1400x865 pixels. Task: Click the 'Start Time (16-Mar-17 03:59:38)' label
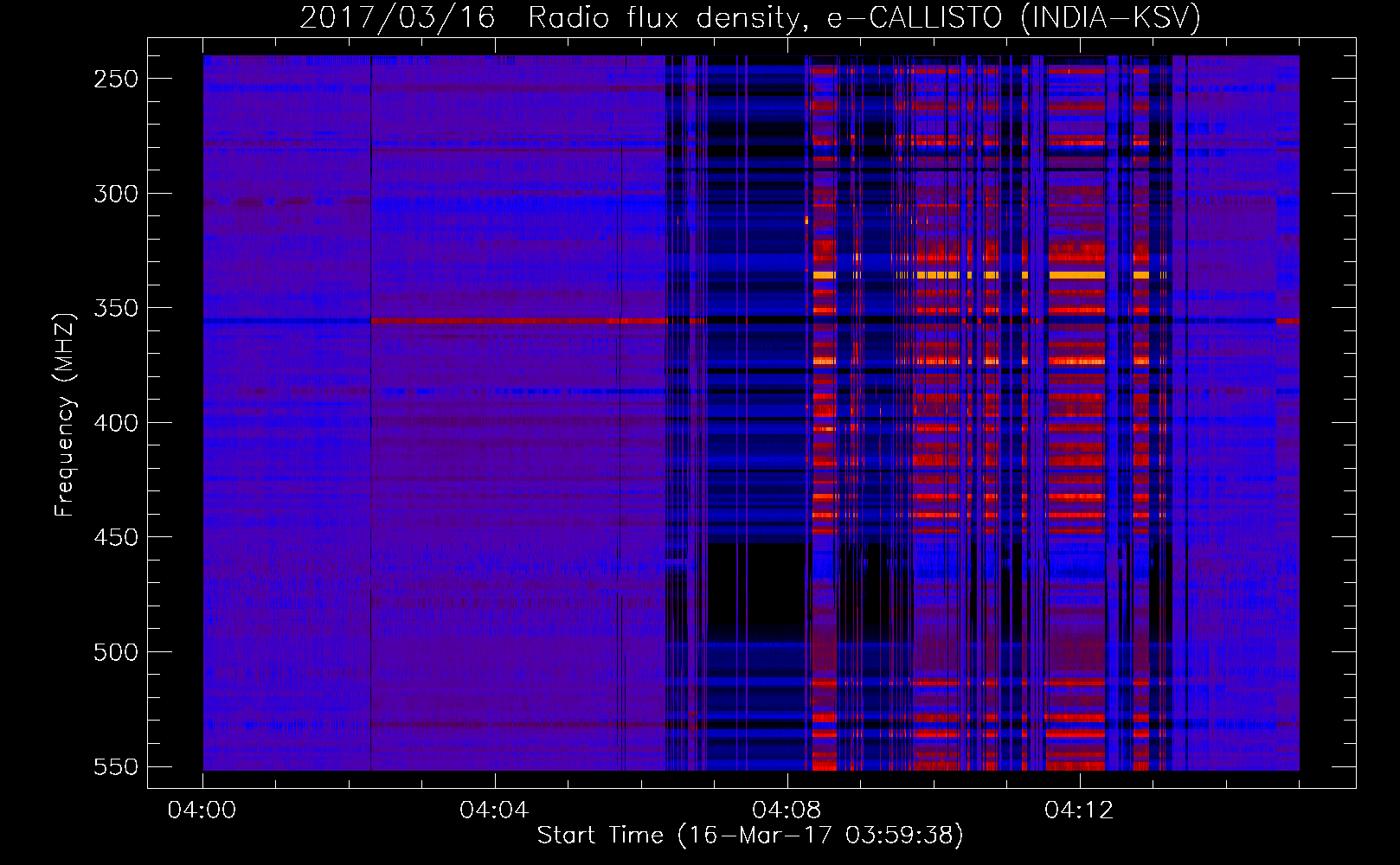click(x=750, y=836)
